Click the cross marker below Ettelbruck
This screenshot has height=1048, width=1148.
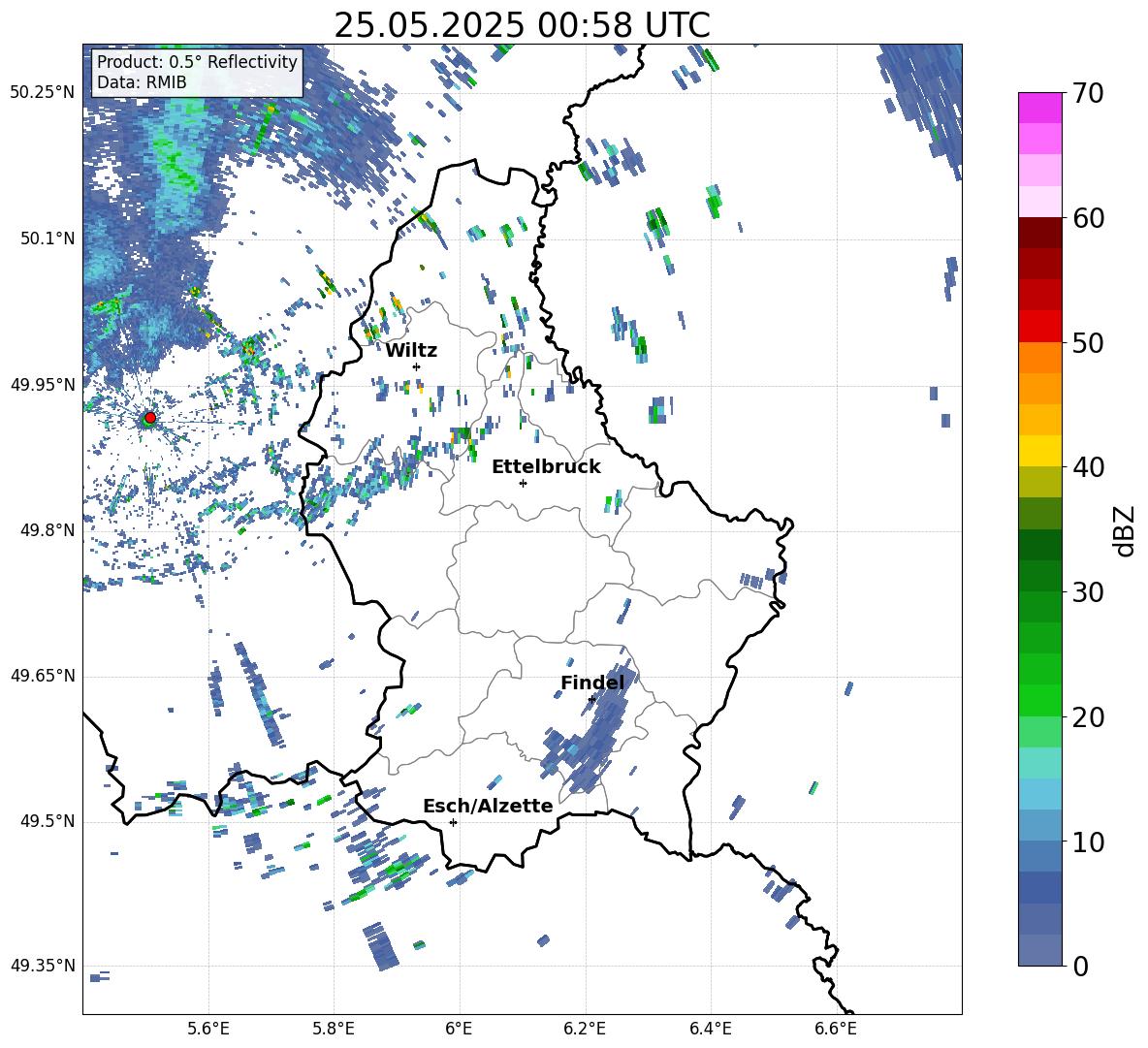(x=523, y=483)
